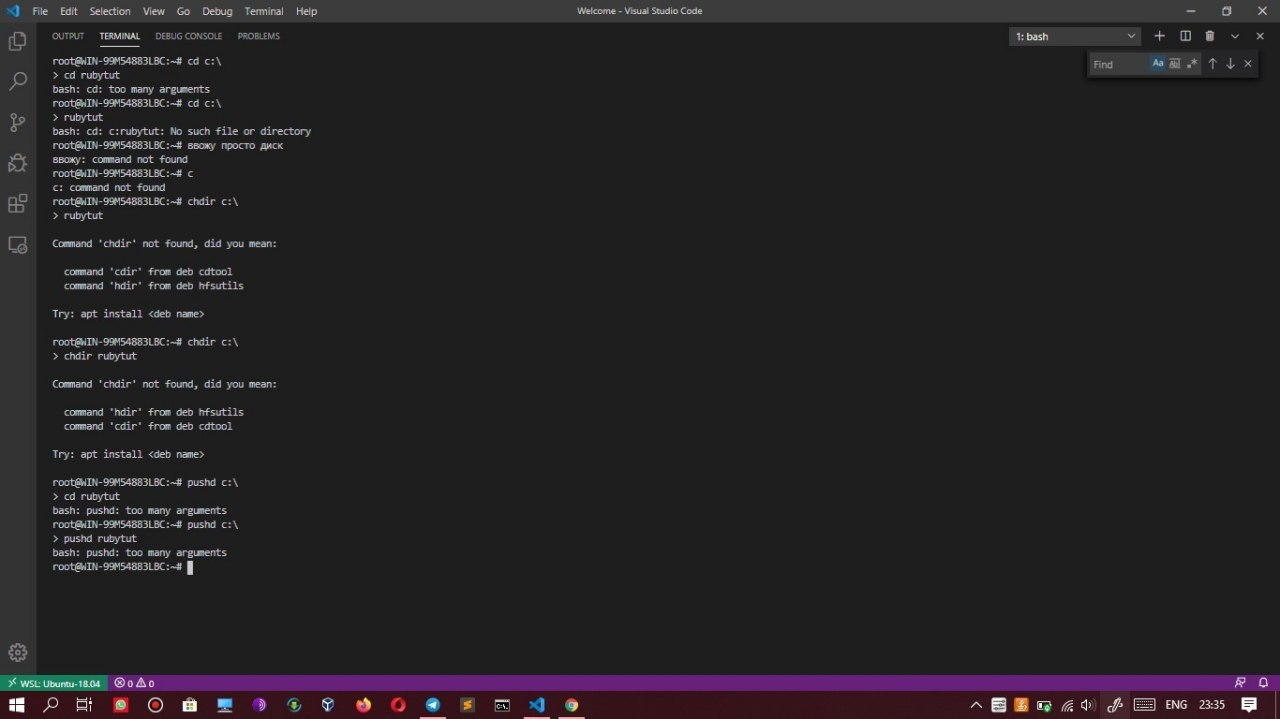Screen dimensions: 1280x719
Task: Open Task View on the taskbar
Action: pyautogui.click(x=85, y=705)
